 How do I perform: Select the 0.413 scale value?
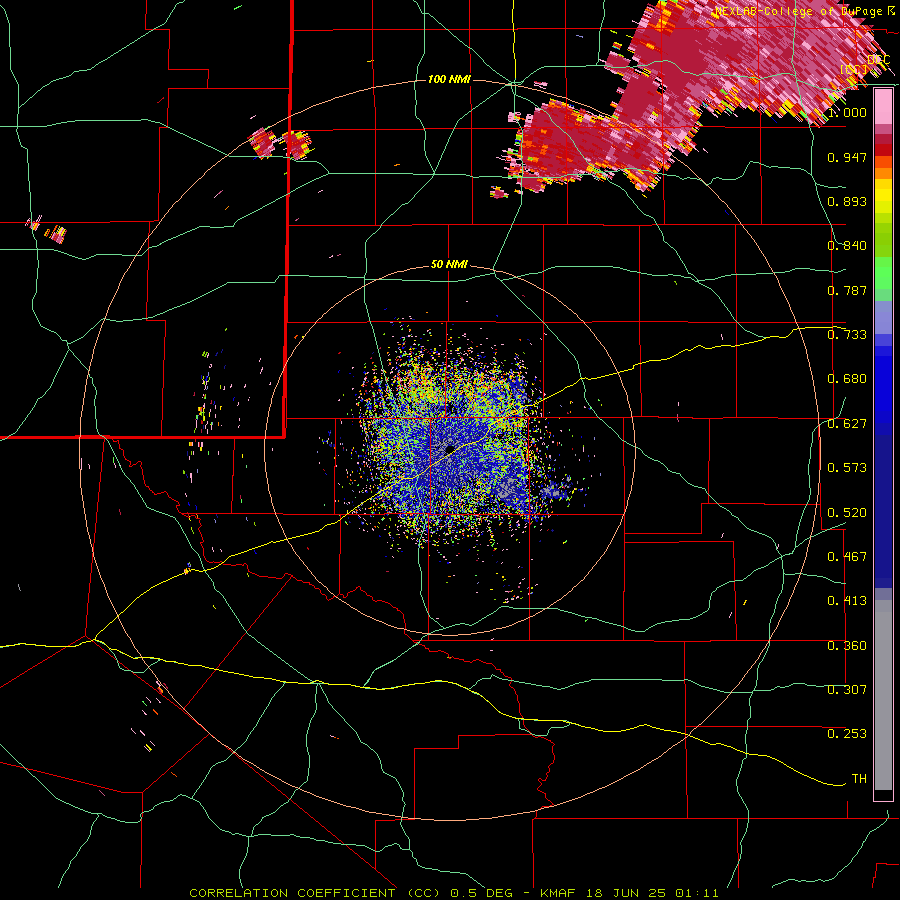pos(847,601)
